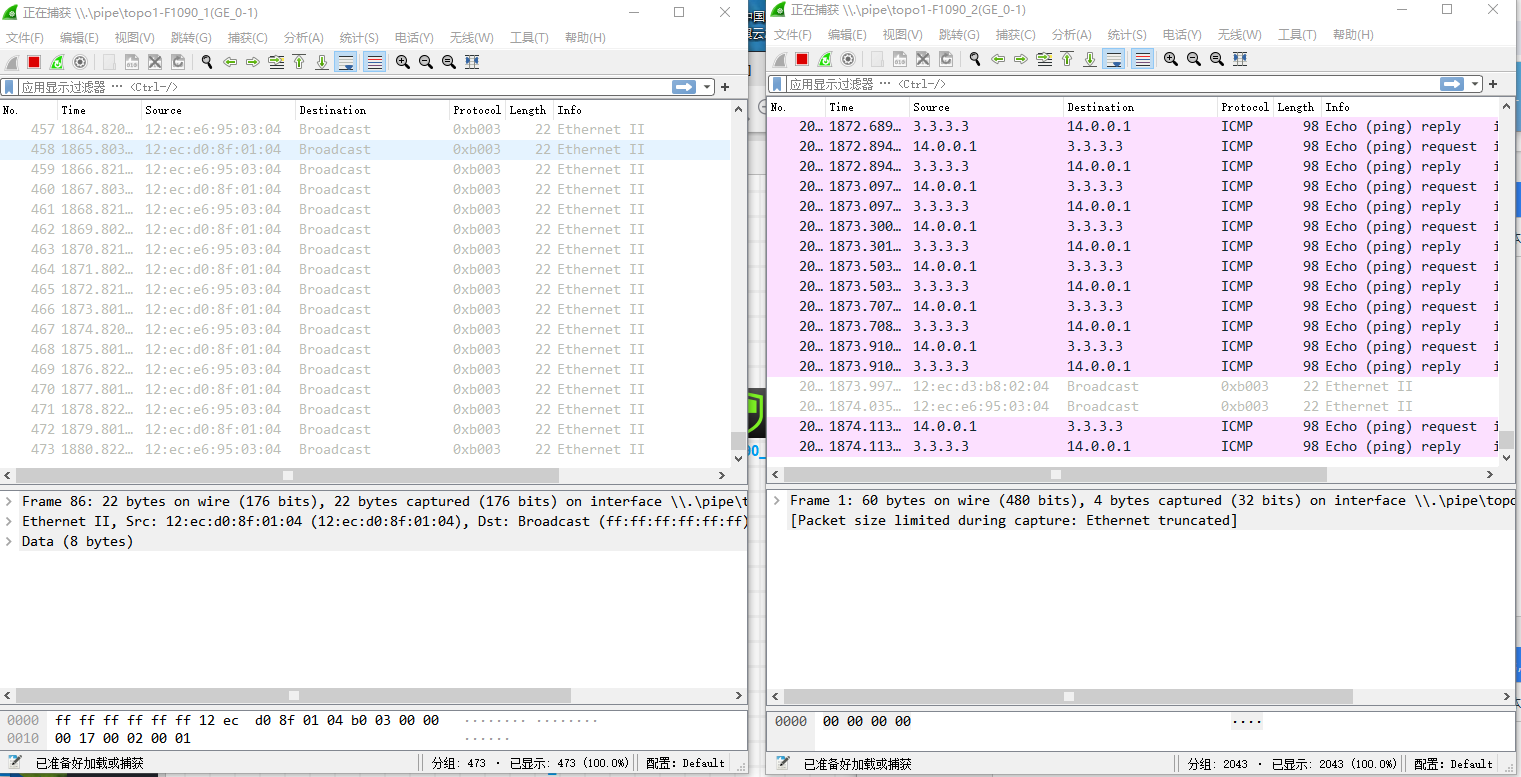The height and width of the screenshot is (777, 1521).
Task: Expand the Frame 1 tree node in right window
Action: point(777,500)
